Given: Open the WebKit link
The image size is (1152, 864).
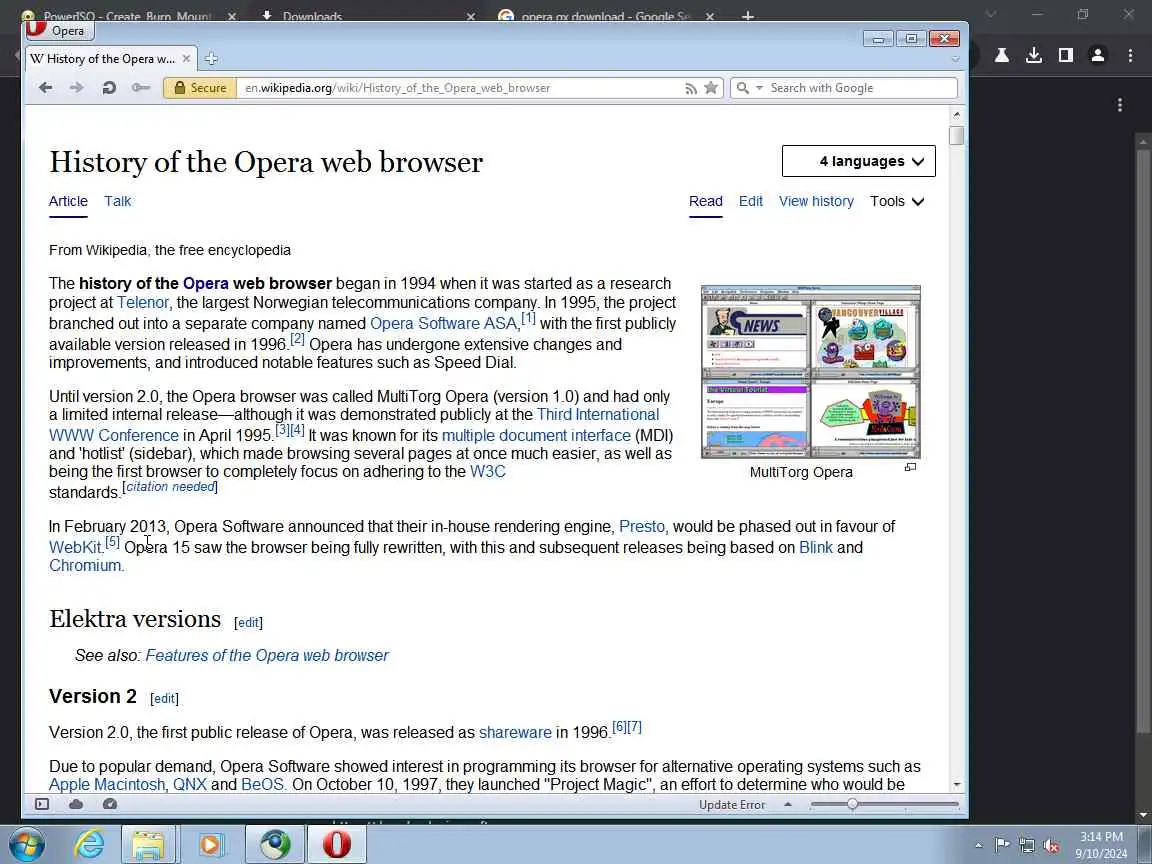Looking at the screenshot, I should click(x=75, y=547).
